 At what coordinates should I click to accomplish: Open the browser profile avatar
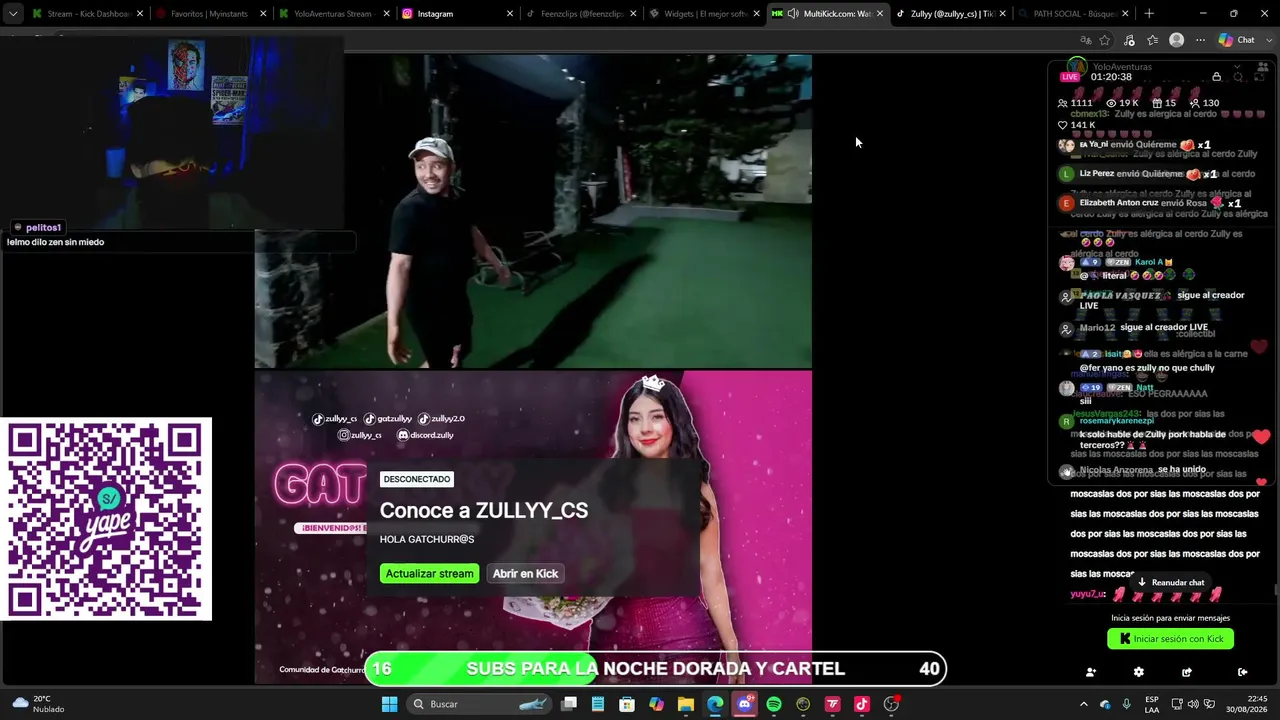(1177, 40)
